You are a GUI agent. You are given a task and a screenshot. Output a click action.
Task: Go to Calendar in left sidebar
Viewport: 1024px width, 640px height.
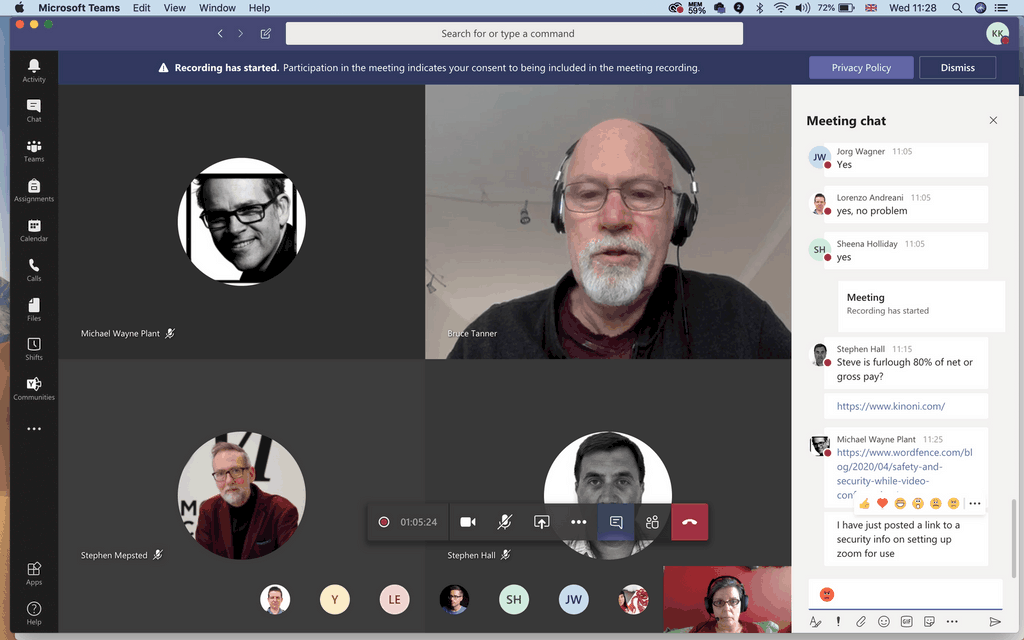pyautogui.click(x=34, y=230)
